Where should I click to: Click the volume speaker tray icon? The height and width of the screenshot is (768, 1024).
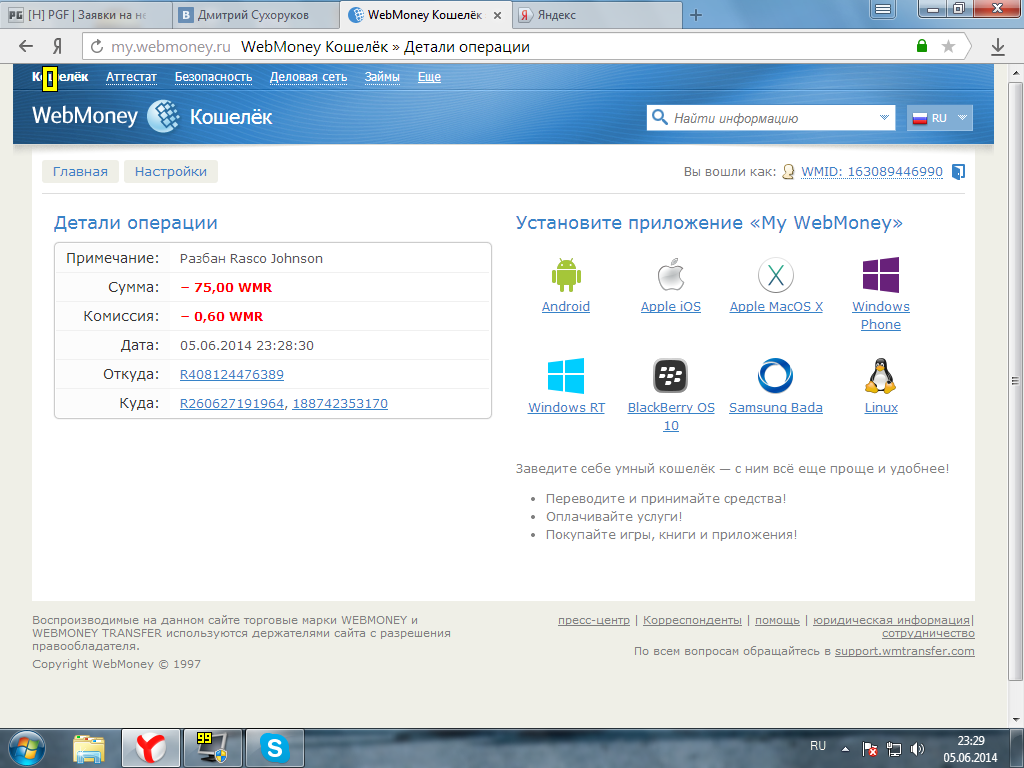(918, 749)
